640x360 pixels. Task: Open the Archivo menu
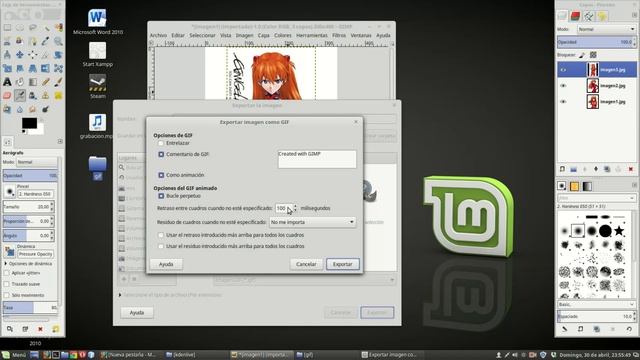coord(158,36)
